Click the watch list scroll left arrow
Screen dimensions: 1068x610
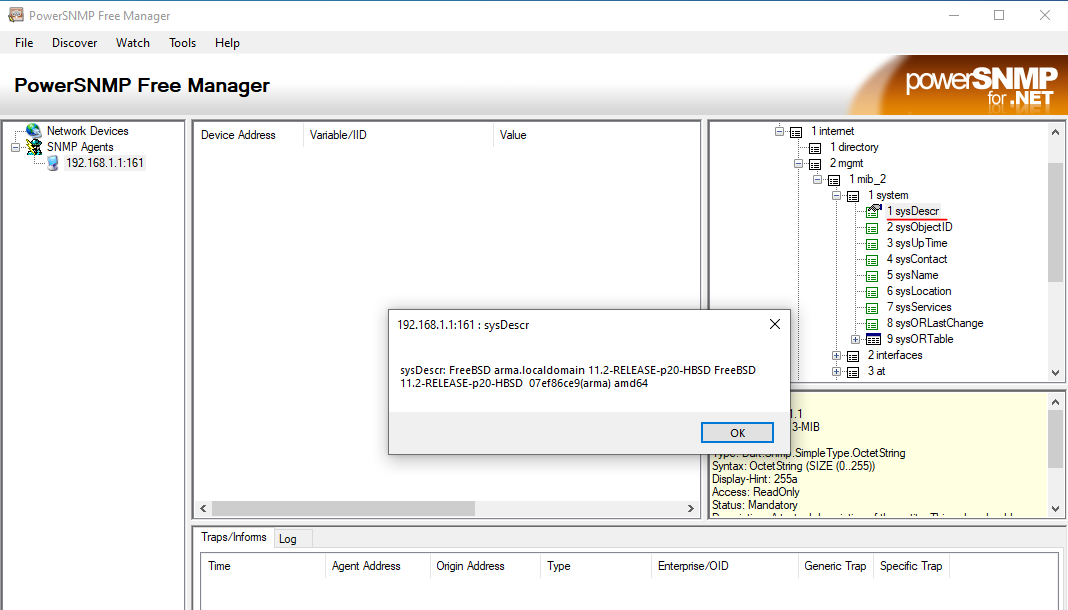pos(203,509)
